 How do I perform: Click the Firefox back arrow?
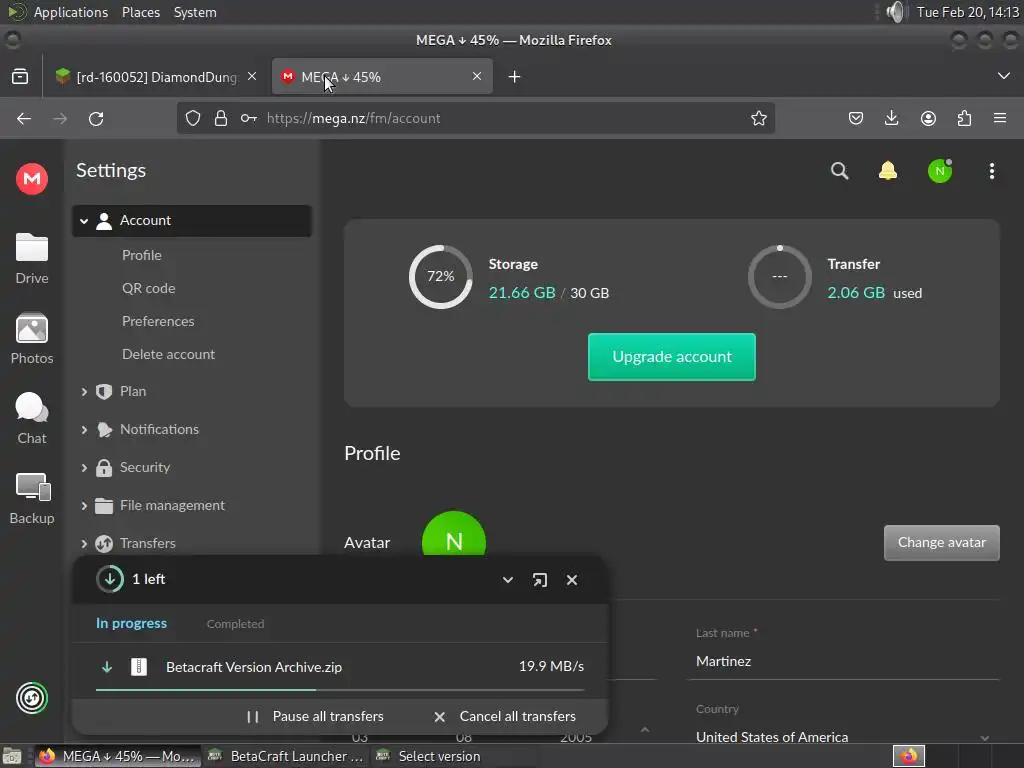(24, 118)
